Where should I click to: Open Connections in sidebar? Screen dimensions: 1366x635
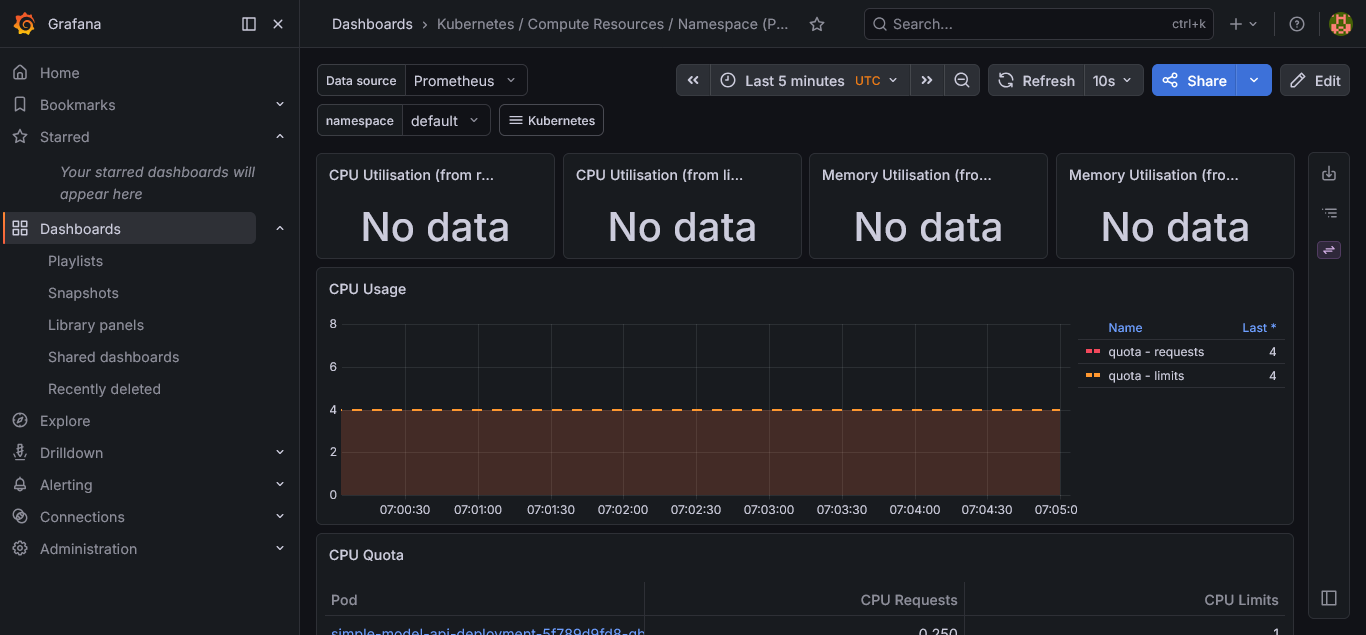[x=82, y=517]
